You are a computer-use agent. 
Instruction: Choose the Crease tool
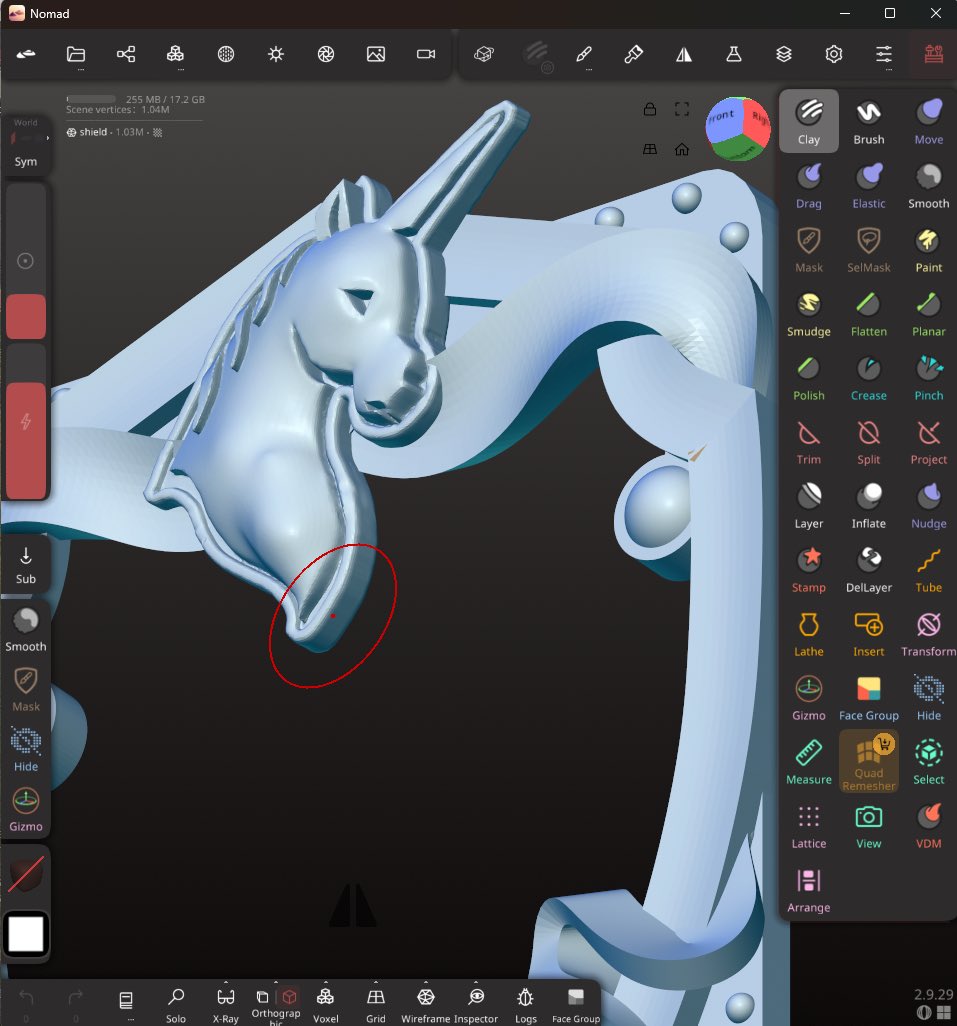tap(869, 378)
